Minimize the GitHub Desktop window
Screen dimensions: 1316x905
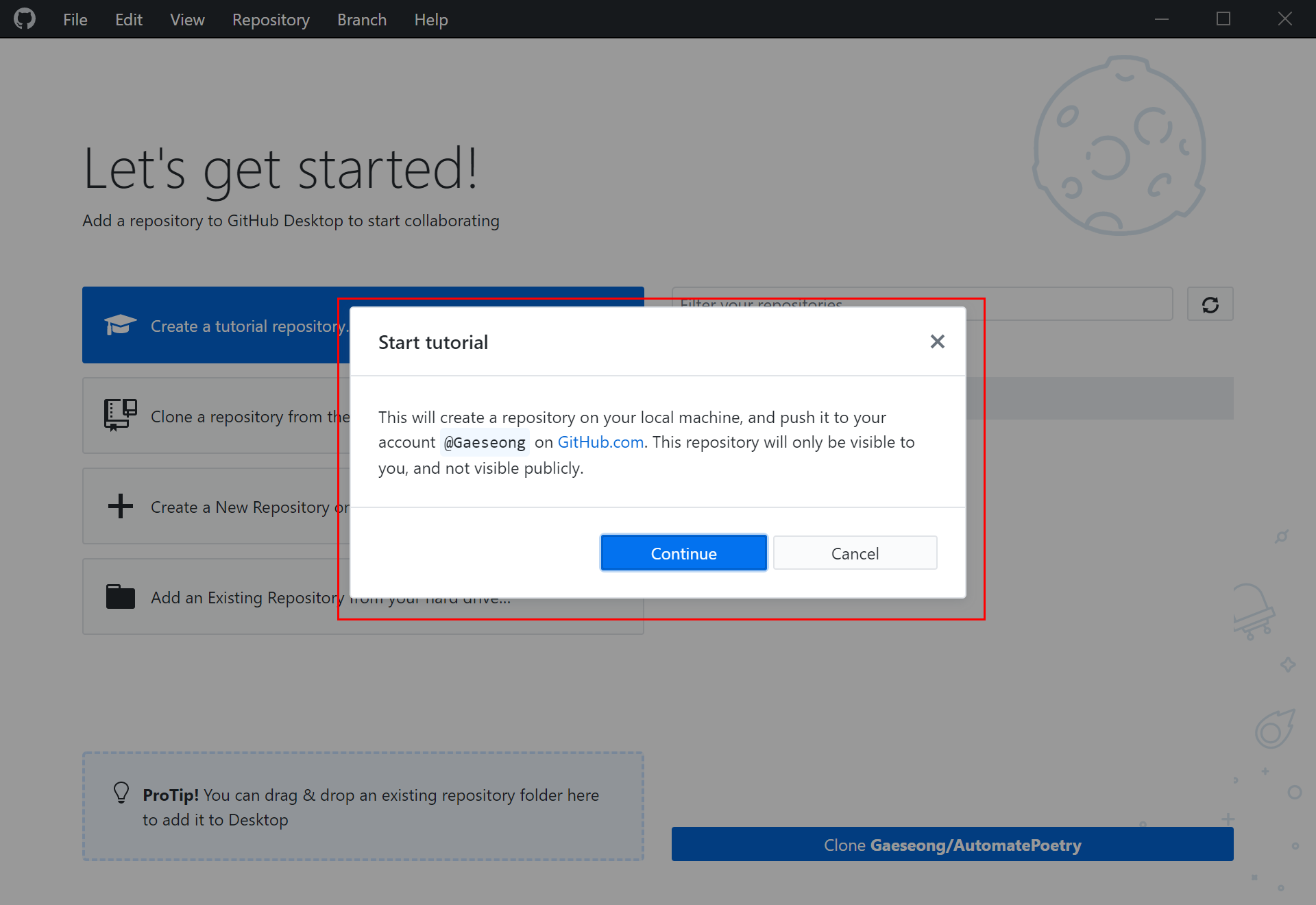click(x=1162, y=19)
